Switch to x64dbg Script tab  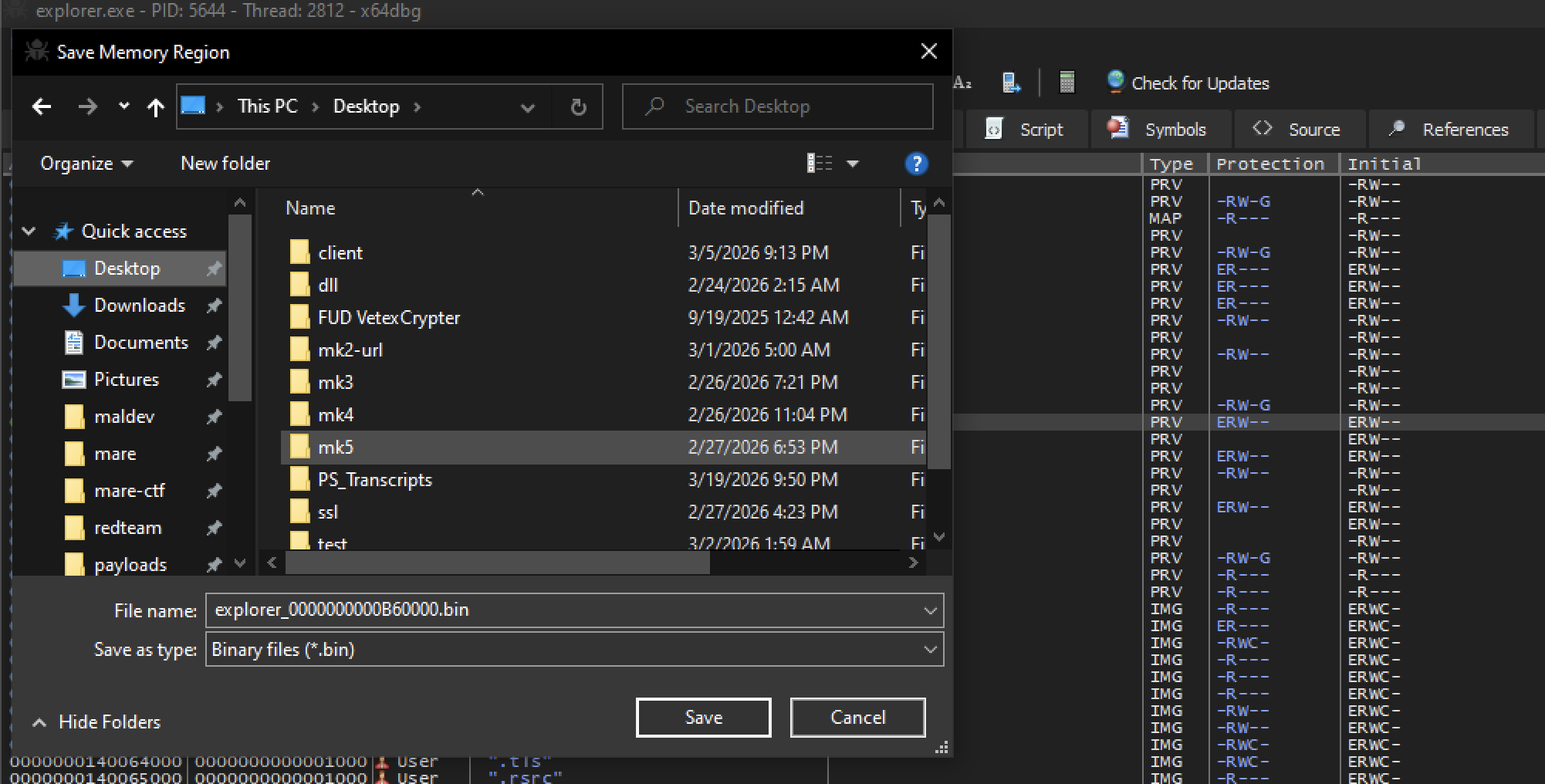pos(1026,129)
